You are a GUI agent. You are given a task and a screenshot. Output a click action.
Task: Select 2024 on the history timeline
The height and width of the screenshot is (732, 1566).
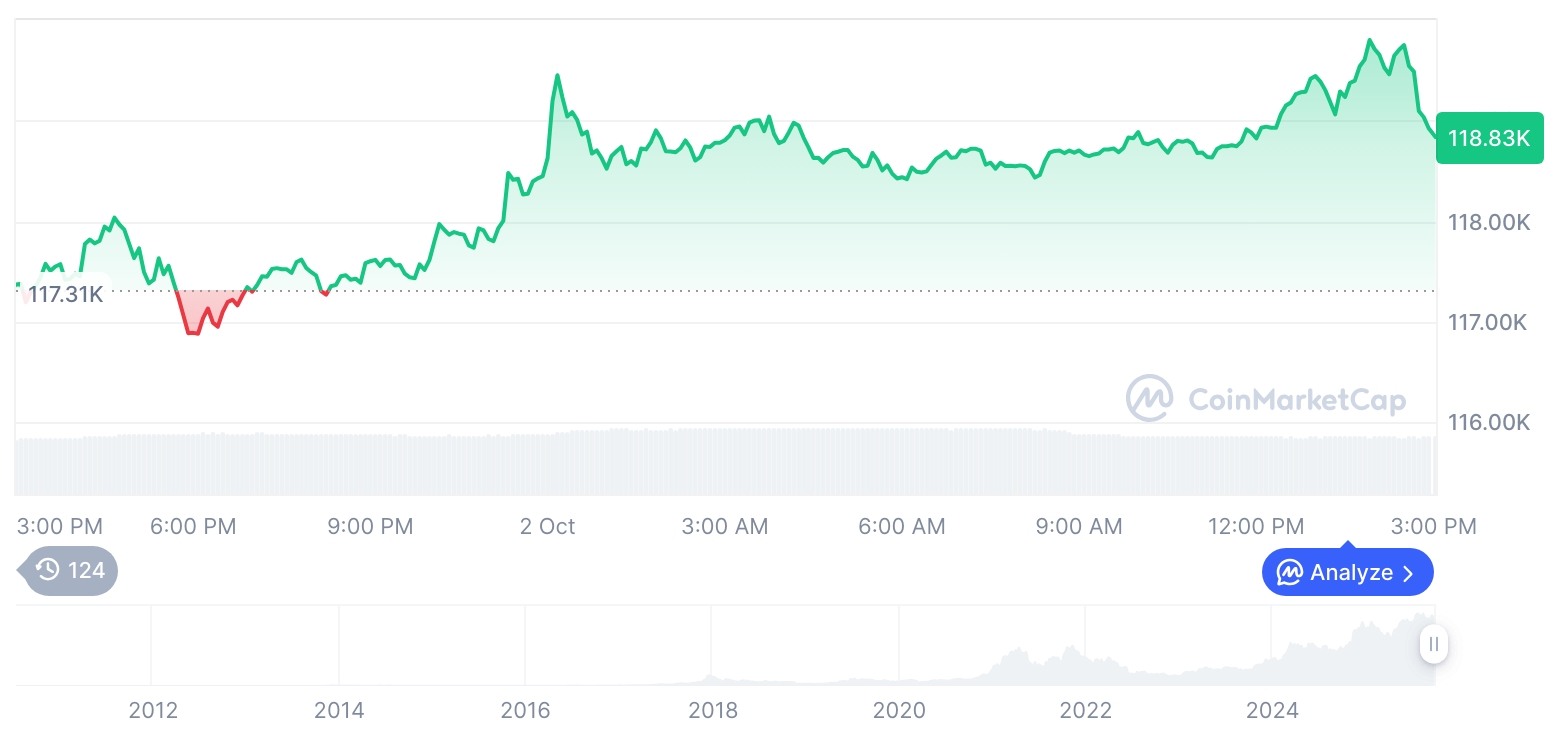click(x=1272, y=711)
